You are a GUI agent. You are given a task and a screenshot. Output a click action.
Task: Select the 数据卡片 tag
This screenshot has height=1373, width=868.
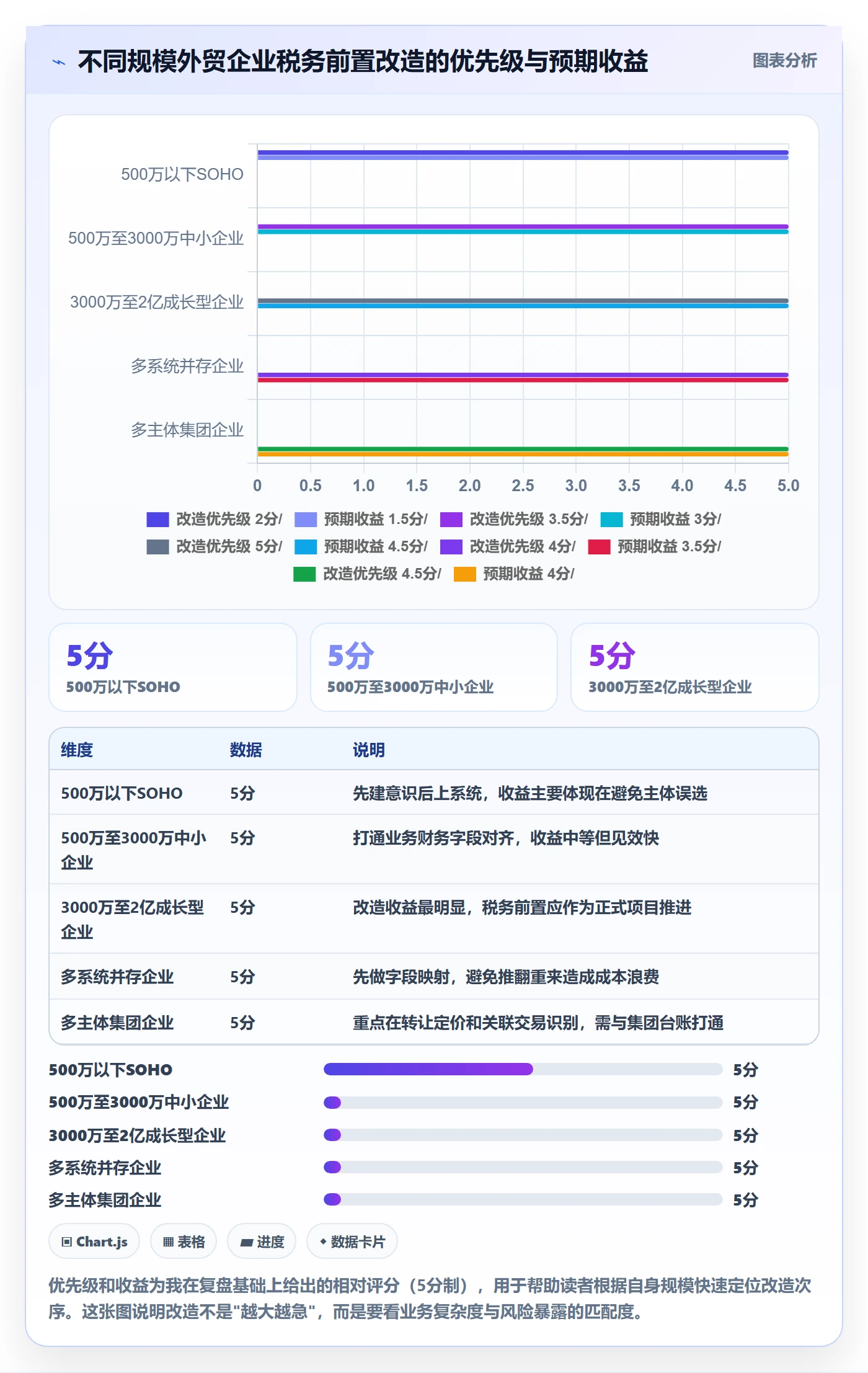point(352,1242)
